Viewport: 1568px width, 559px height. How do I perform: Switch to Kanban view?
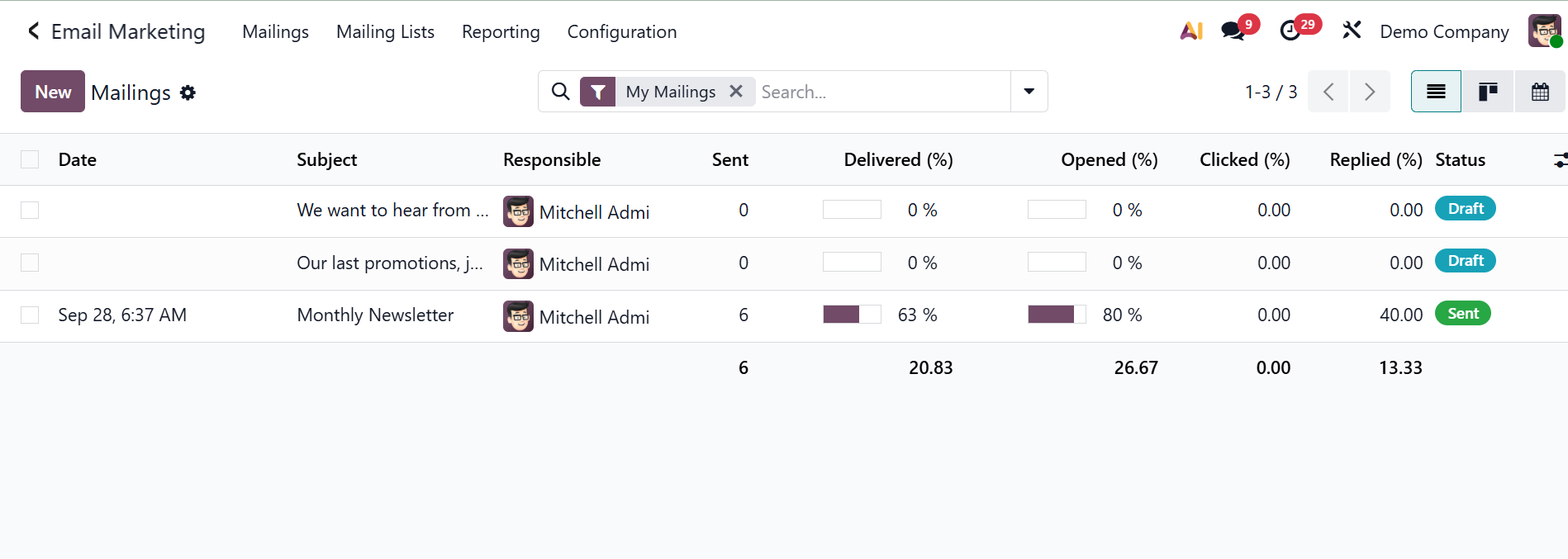click(x=1488, y=92)
